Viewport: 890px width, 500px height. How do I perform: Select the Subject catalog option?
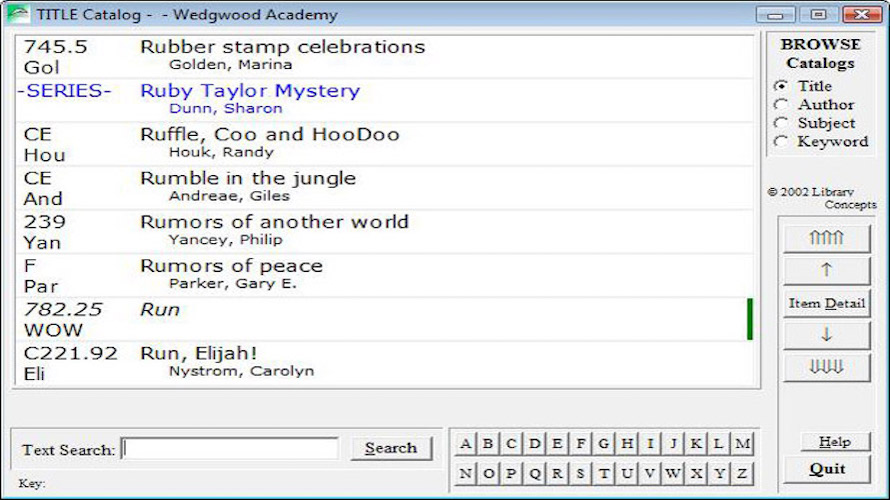(781, 123)
